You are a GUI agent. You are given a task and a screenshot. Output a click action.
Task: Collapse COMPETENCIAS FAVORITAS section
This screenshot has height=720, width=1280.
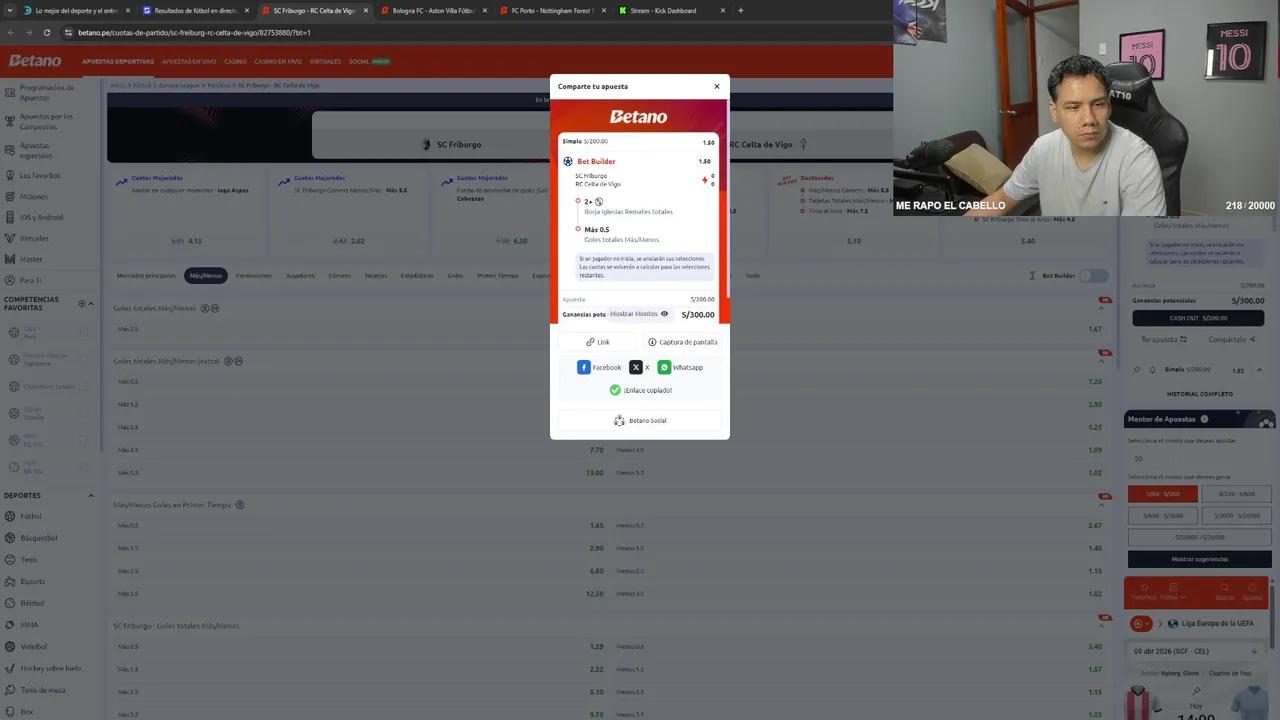pyautogui.click(x=90, y=303)
